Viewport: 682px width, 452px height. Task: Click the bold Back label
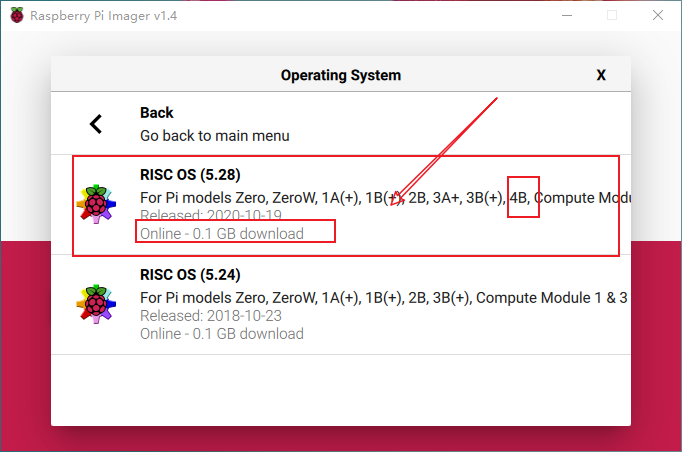click(x=157, y=113)
